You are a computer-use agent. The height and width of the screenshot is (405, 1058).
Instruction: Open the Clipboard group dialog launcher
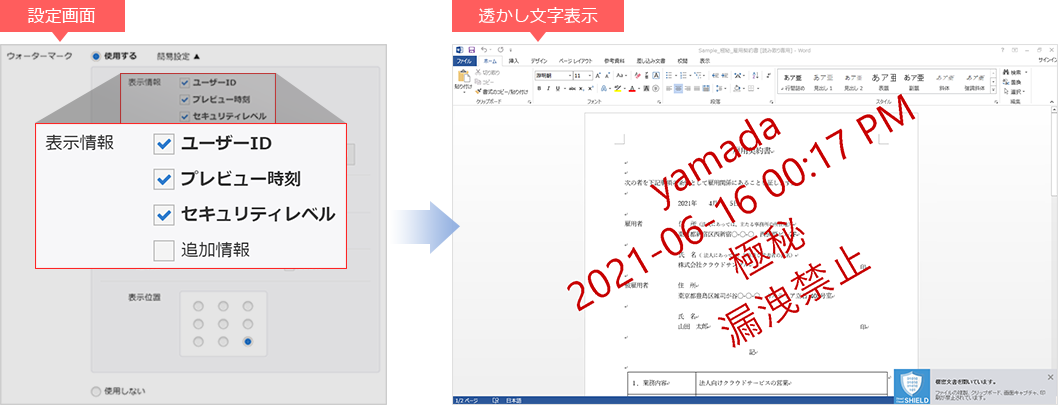pos(530,102)
